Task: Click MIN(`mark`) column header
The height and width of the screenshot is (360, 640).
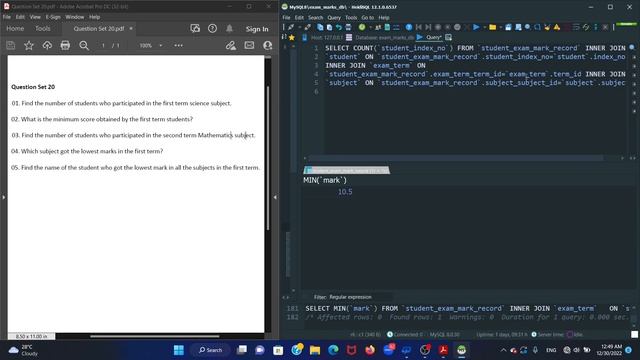Action: [x=325, y=180]
